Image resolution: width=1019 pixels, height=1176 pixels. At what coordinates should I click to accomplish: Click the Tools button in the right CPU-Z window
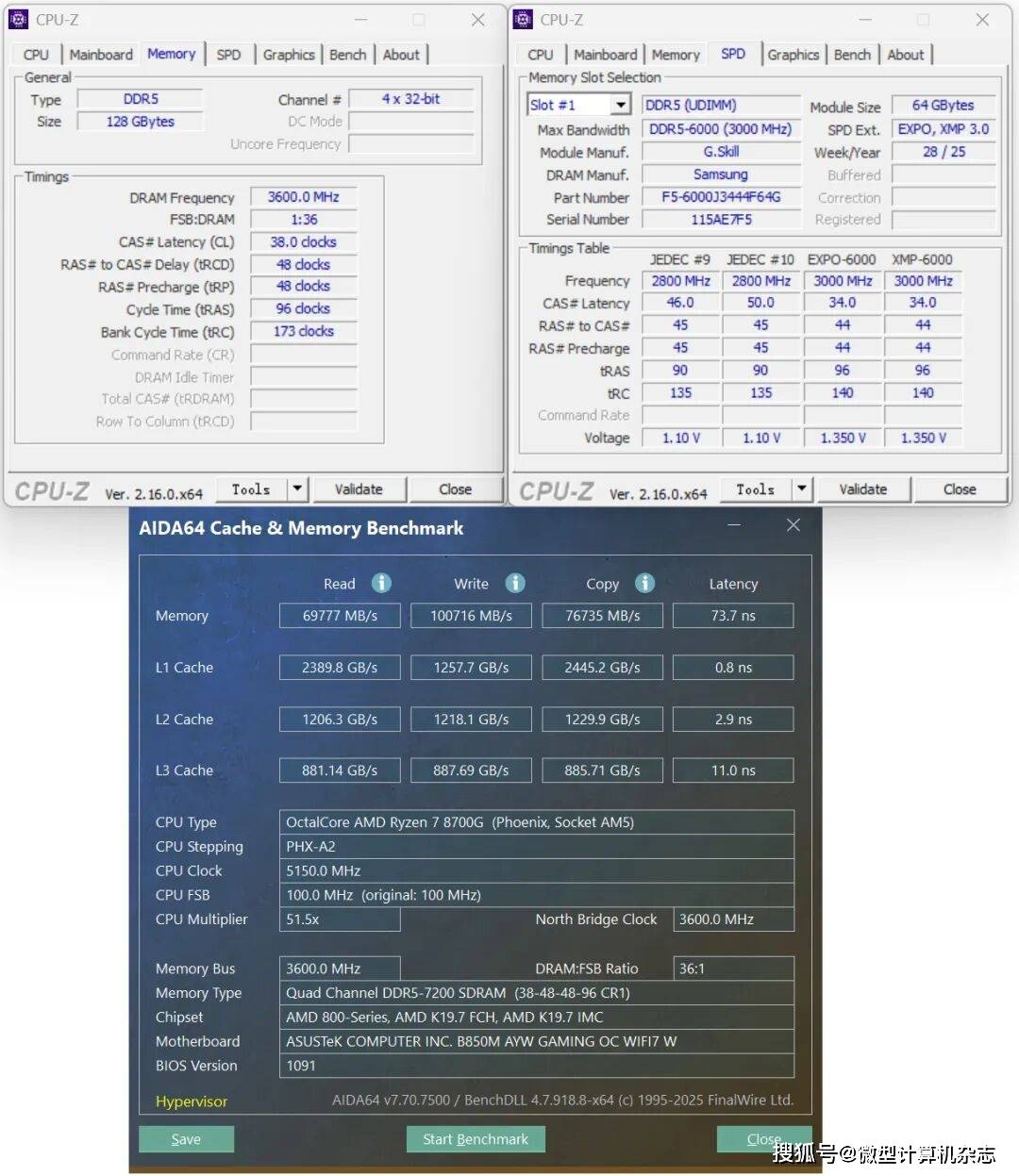click(757, 489)
